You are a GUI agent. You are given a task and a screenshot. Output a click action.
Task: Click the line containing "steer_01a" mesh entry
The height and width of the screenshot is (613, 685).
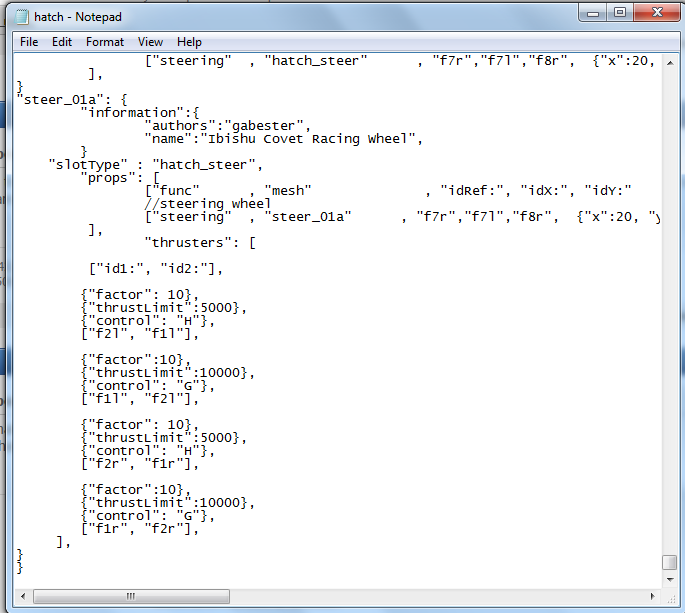coord(402,217)
